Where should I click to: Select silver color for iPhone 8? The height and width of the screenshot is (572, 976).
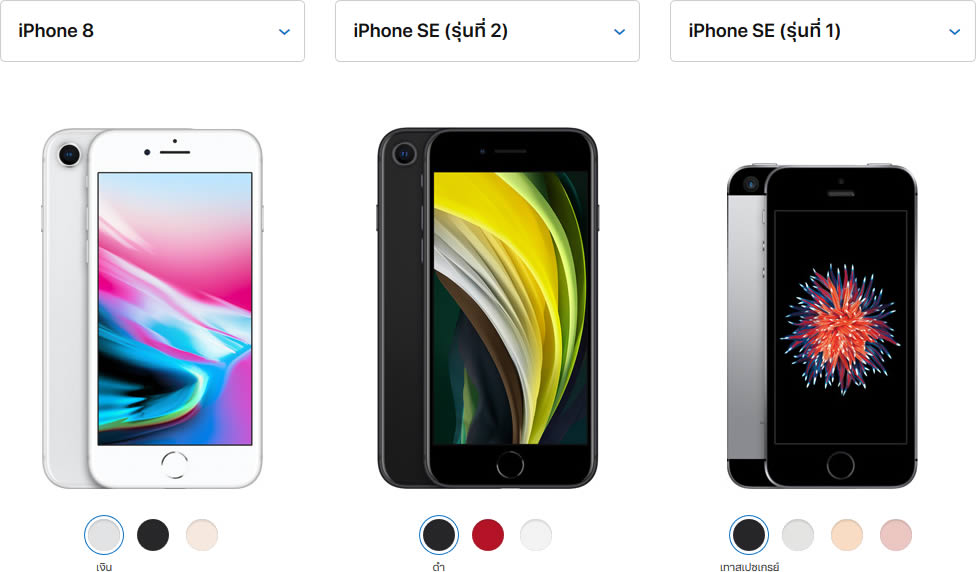tap(104, 535)
